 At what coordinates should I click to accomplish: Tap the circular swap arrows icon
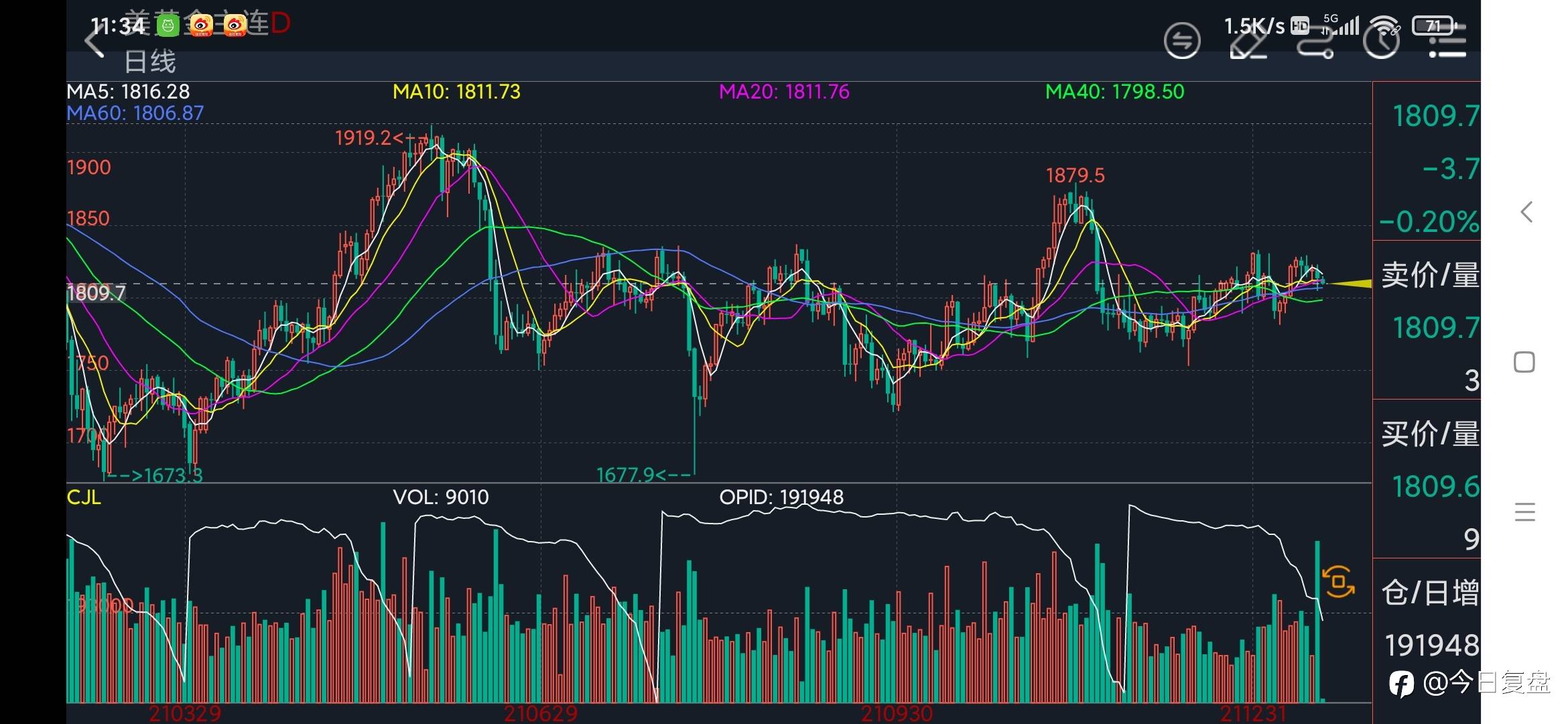1181,41
